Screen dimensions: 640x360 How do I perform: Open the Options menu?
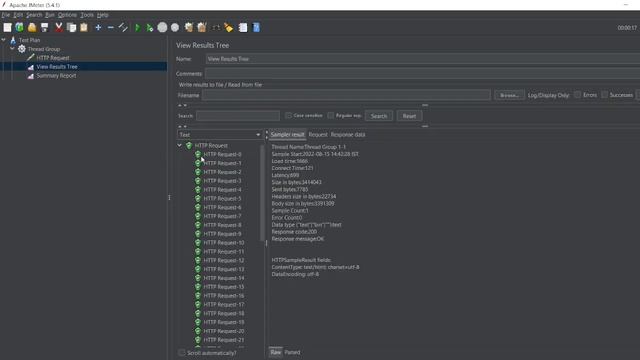click(67, 15)
